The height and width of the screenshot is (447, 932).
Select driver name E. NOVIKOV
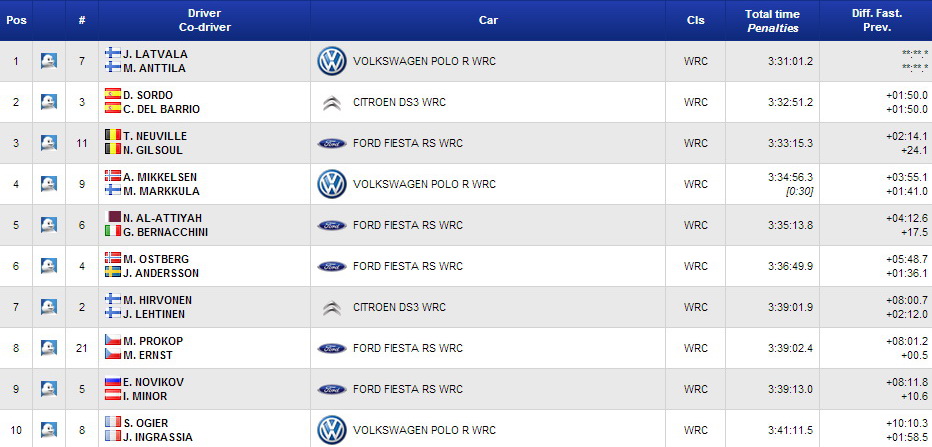point(153,382)
